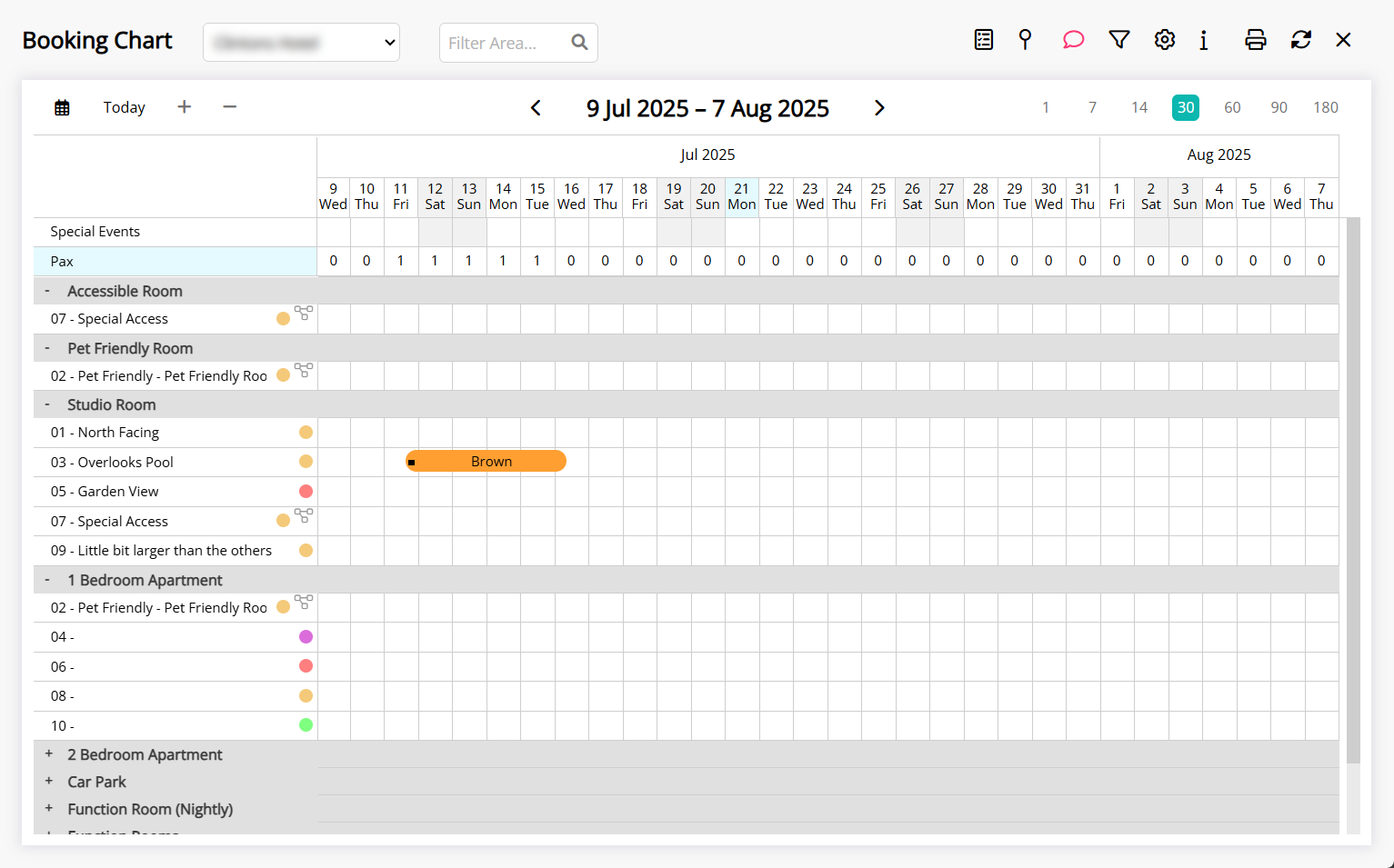Expand the Function Room (Nightly) category
The width and height of the screenshot is (1394, 868).
pos(49,809)
